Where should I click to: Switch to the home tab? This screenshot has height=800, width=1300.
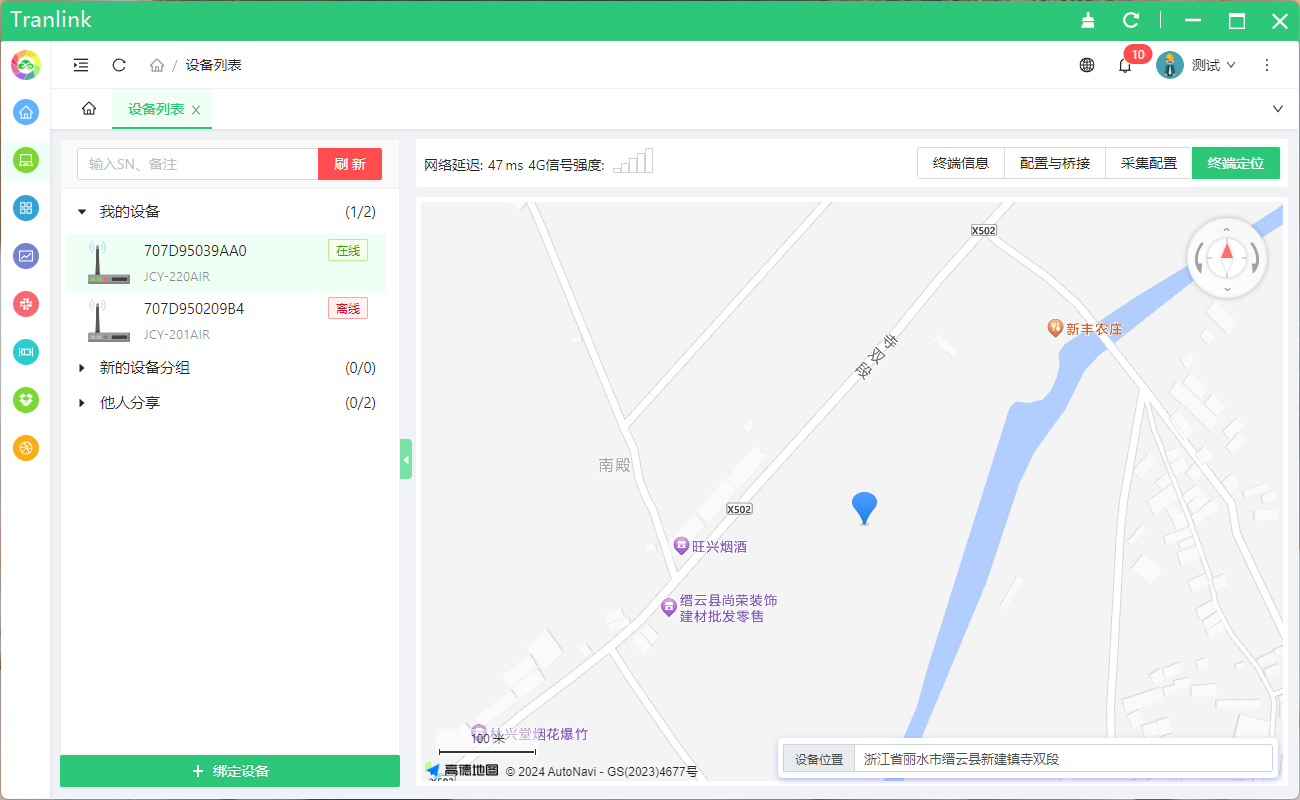89,109
